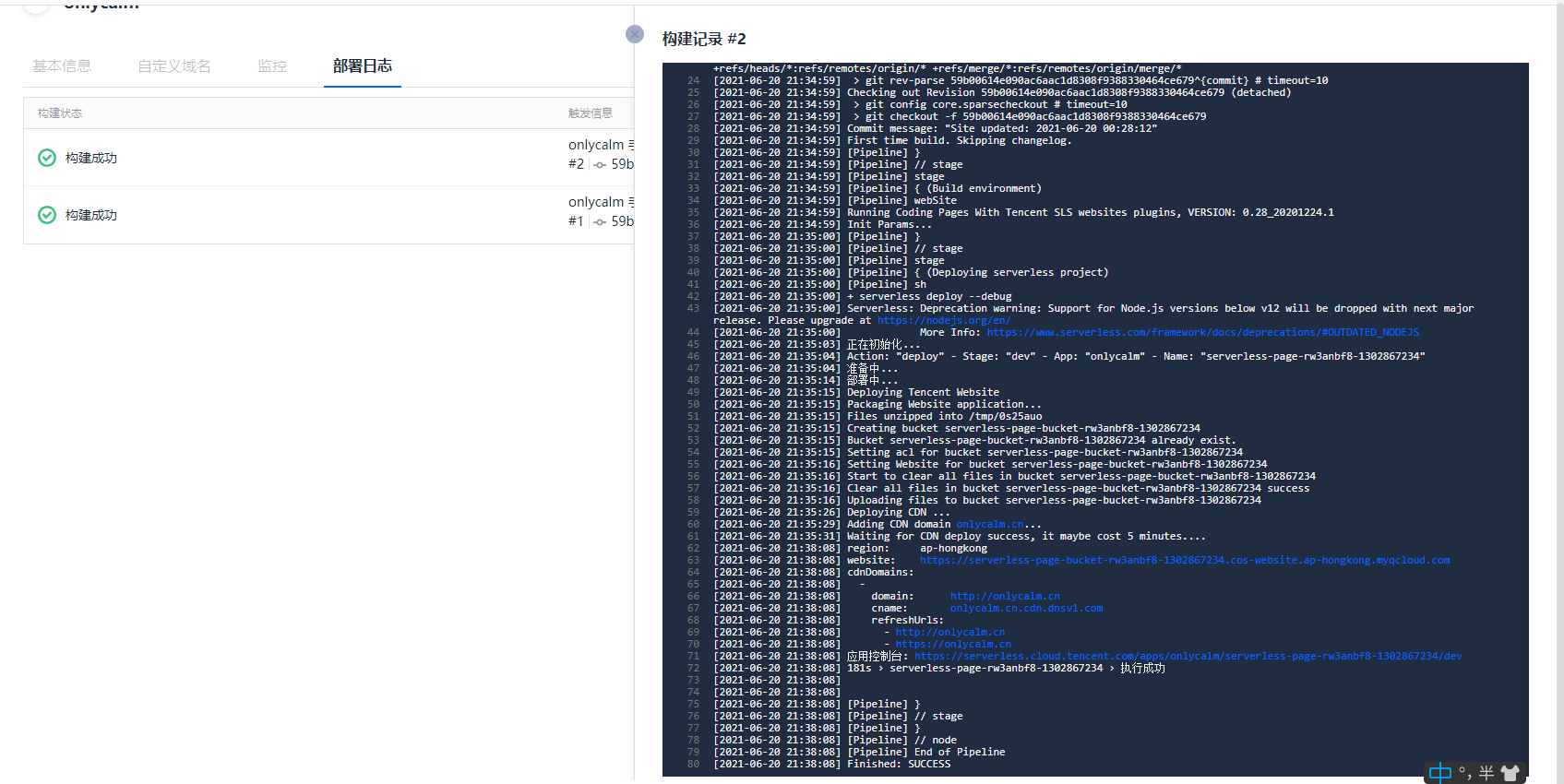The height and width of the screenshot is (784, 1564).
Task: Open https://onlycalm.cn refresh URL
Action: click(x=953, y=644)
